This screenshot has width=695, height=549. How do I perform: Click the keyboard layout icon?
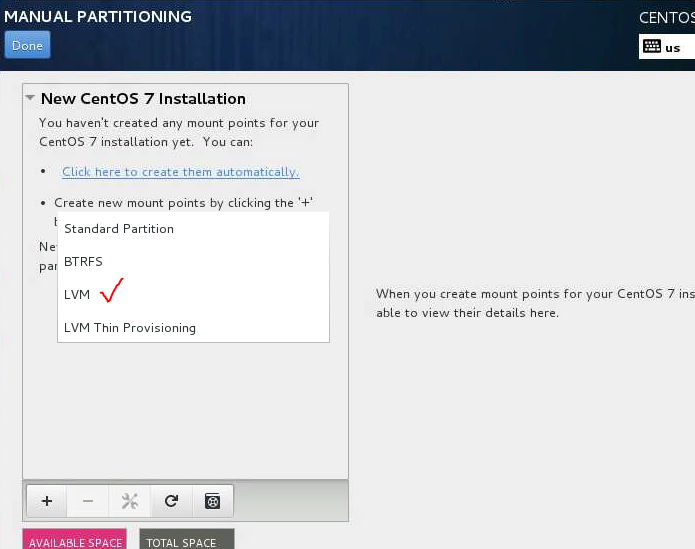coord(652,46)
